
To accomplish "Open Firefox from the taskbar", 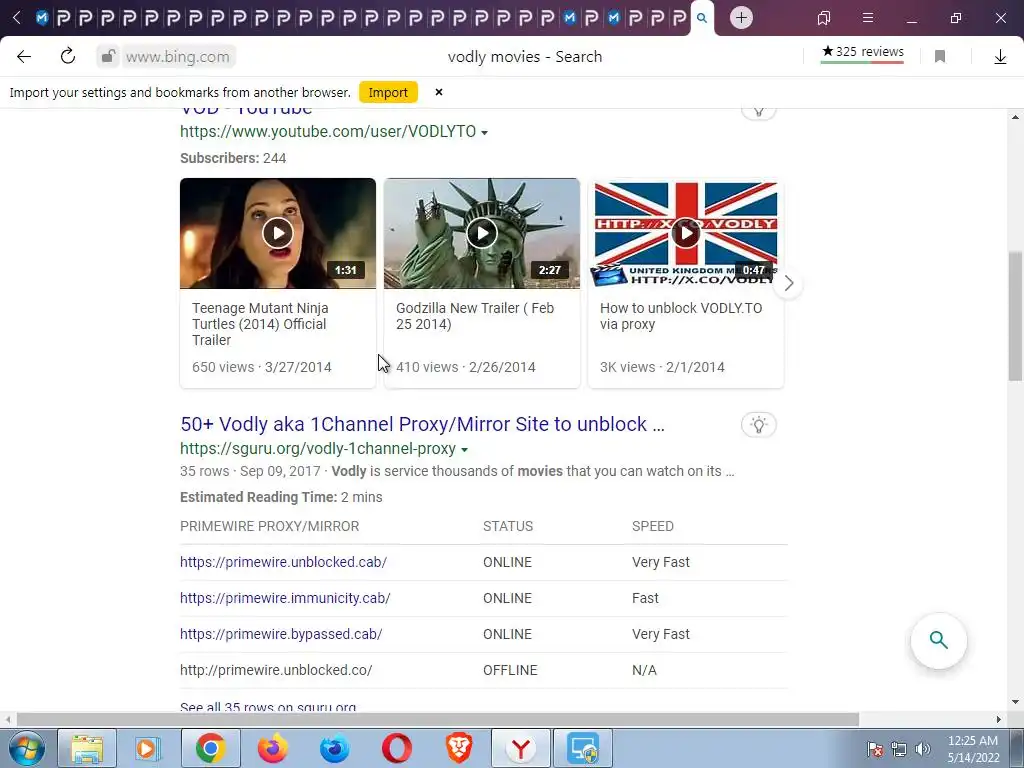I will [272, 748].
